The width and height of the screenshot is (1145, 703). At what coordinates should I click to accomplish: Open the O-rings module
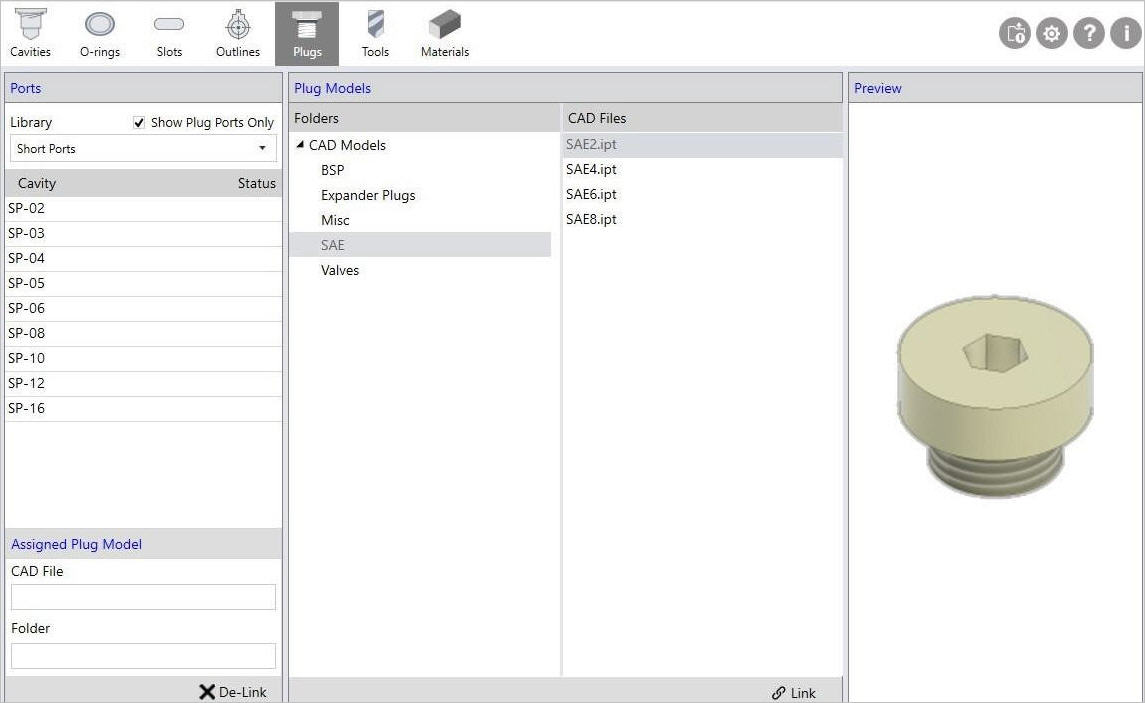pyautogui.click(x=99, y=33)
